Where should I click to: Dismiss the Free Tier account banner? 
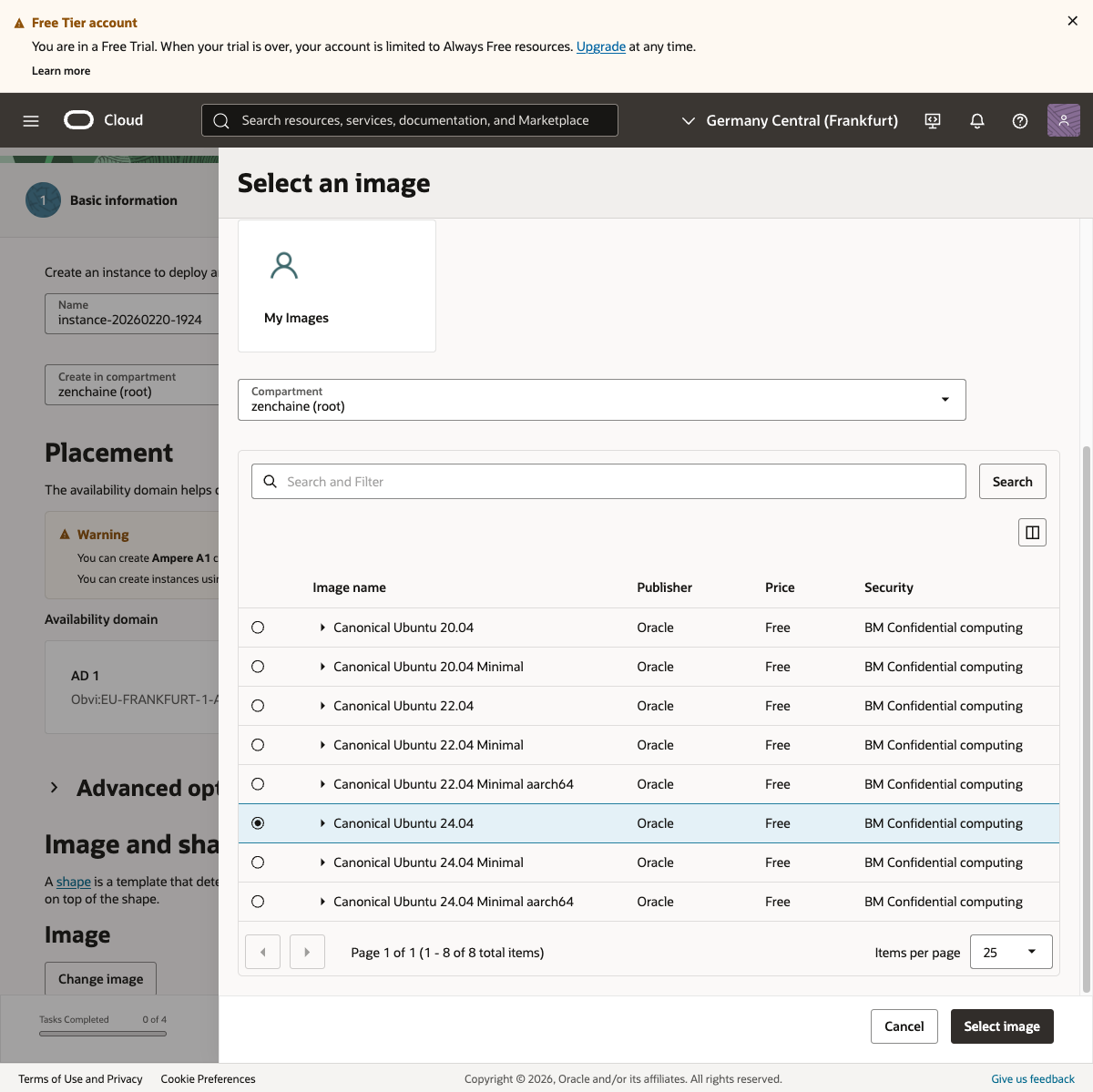point(1072,21)
